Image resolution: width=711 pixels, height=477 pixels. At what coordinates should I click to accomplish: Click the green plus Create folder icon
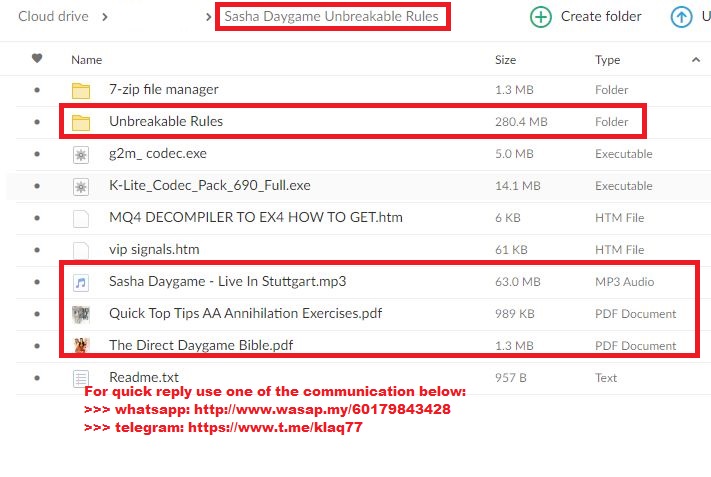(x=541, y=17)
